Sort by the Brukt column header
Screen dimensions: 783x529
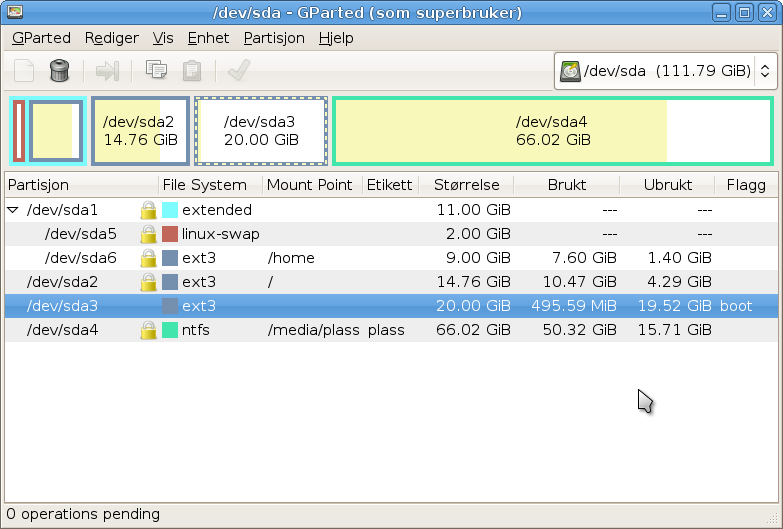pos(567,185)
